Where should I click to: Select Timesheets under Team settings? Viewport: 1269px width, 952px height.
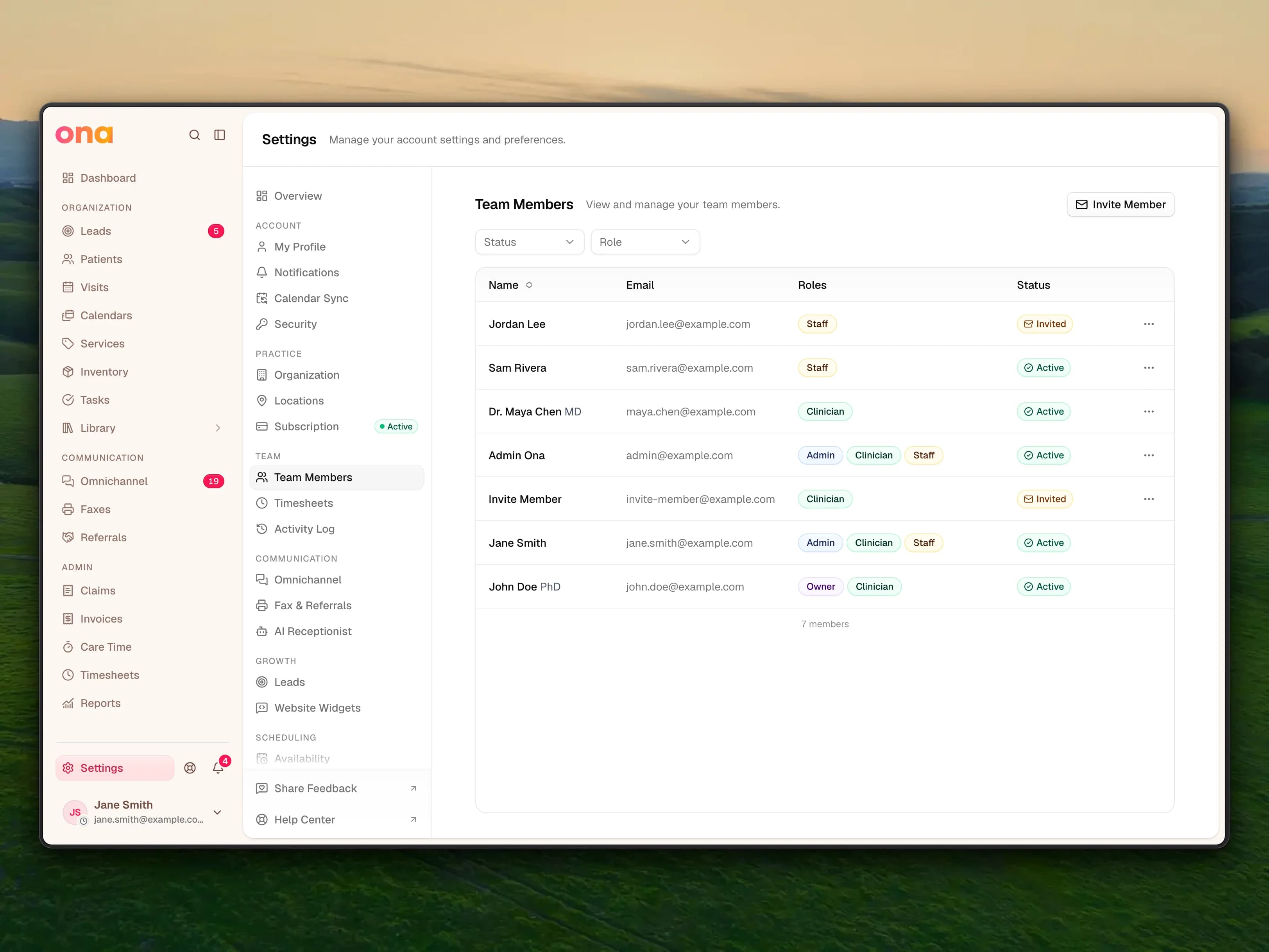(337, 503)
